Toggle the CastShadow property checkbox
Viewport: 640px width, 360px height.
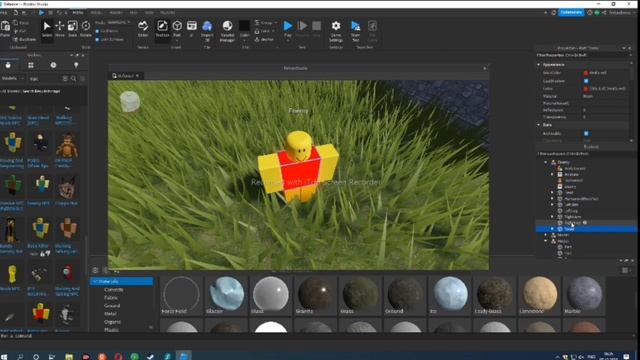click(x=586, y=81)
